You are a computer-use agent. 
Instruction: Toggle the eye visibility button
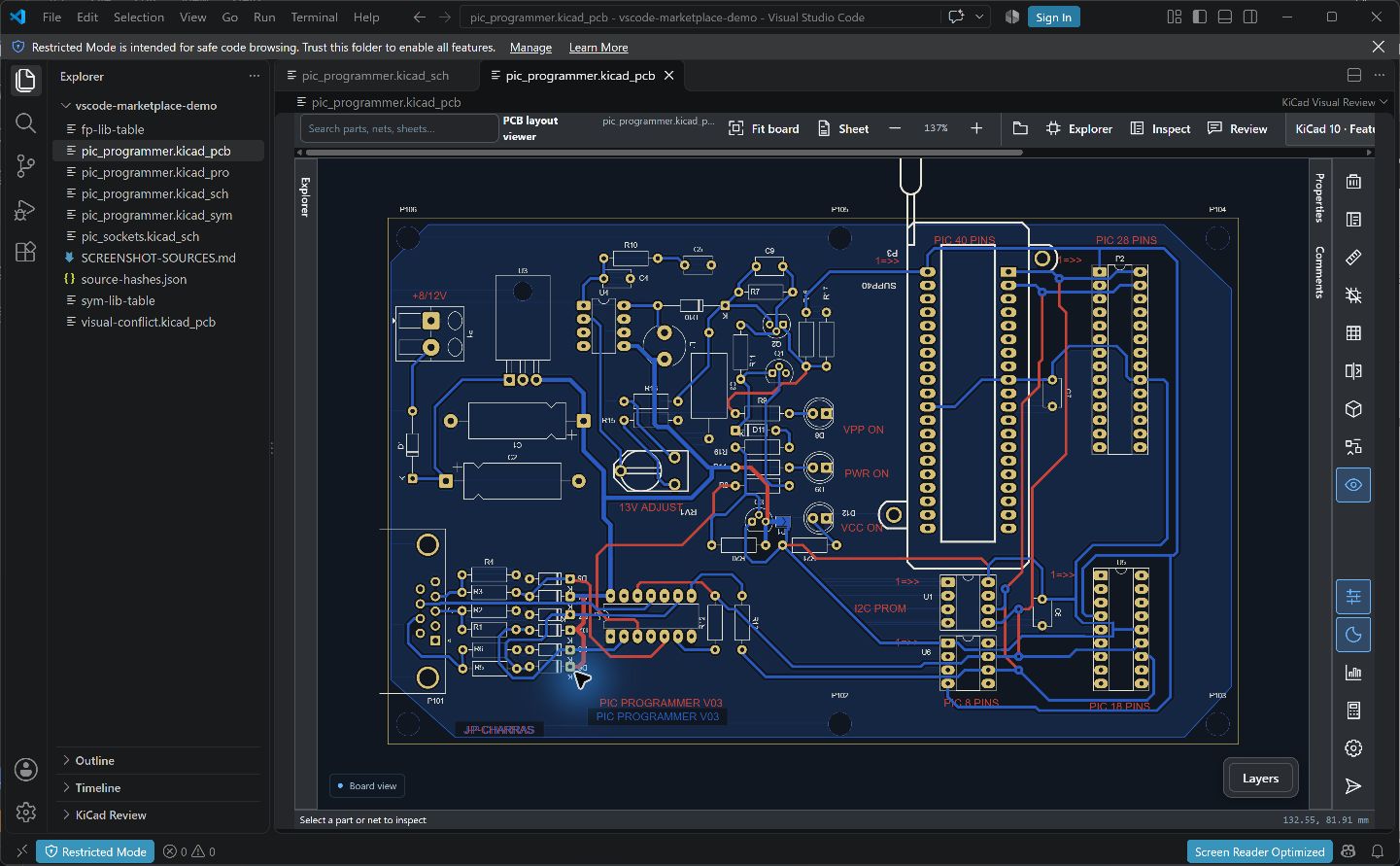[1353, 485]
